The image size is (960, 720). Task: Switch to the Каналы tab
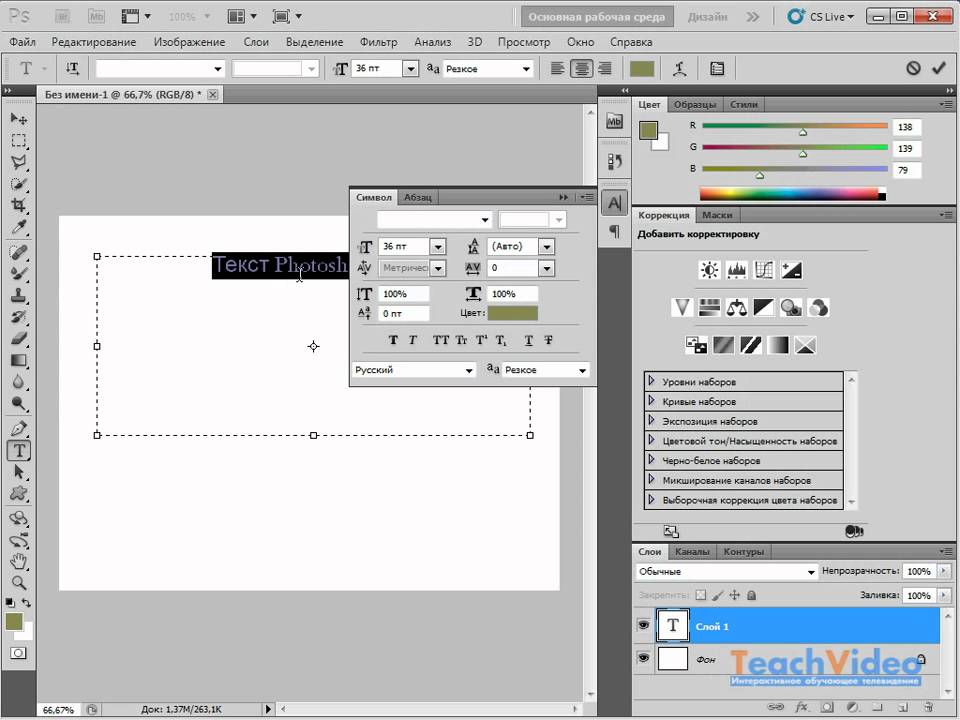691,551
